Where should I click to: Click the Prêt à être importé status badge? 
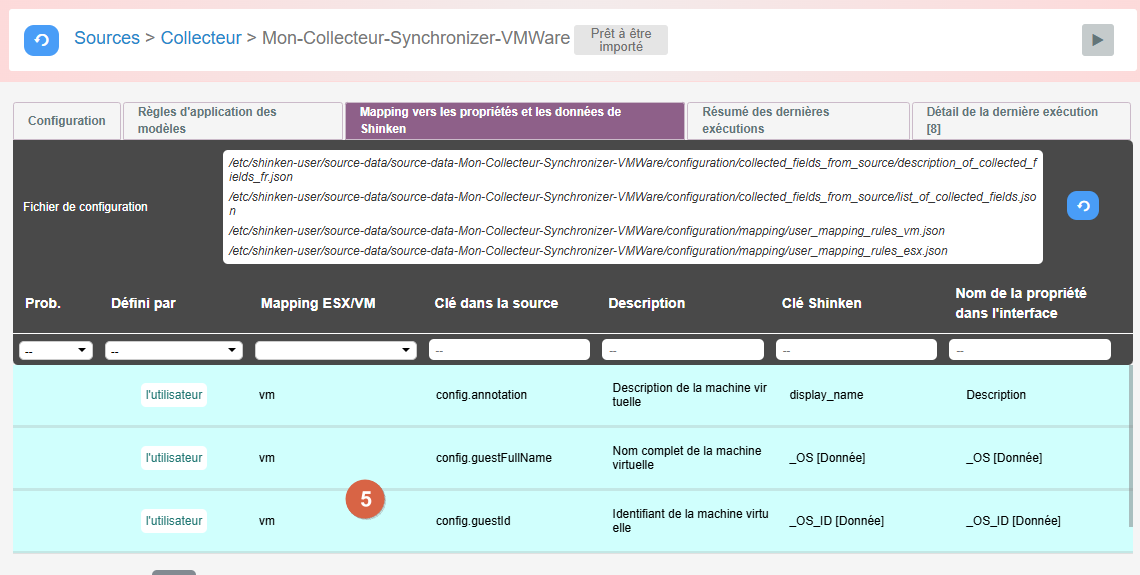[621, 40]
